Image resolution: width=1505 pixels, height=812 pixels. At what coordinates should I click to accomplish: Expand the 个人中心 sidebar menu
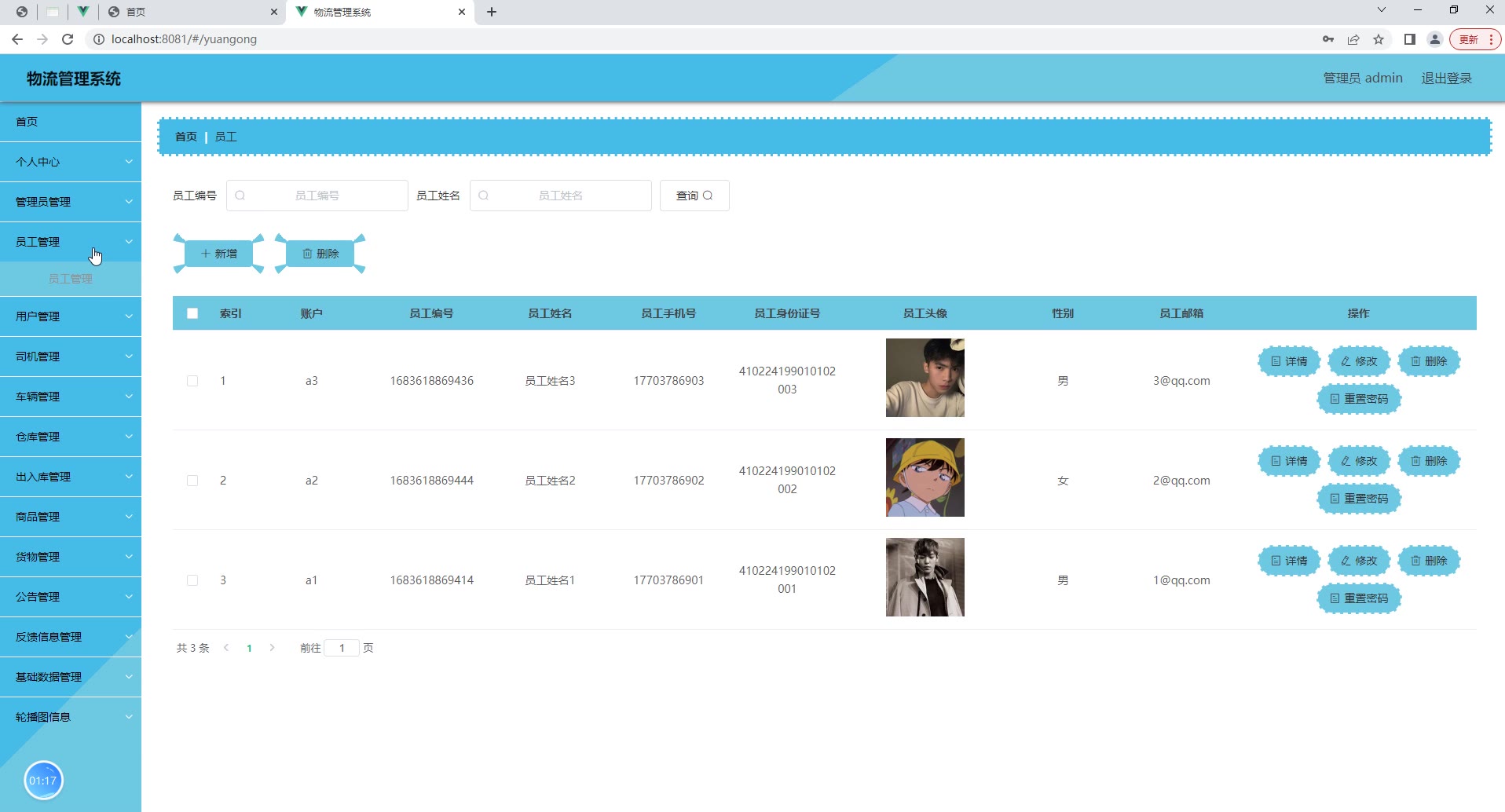71,162
